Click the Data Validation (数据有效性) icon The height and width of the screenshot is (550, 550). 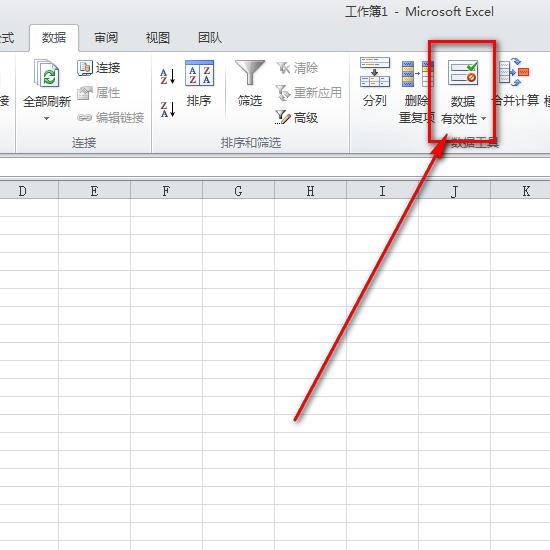463,73
